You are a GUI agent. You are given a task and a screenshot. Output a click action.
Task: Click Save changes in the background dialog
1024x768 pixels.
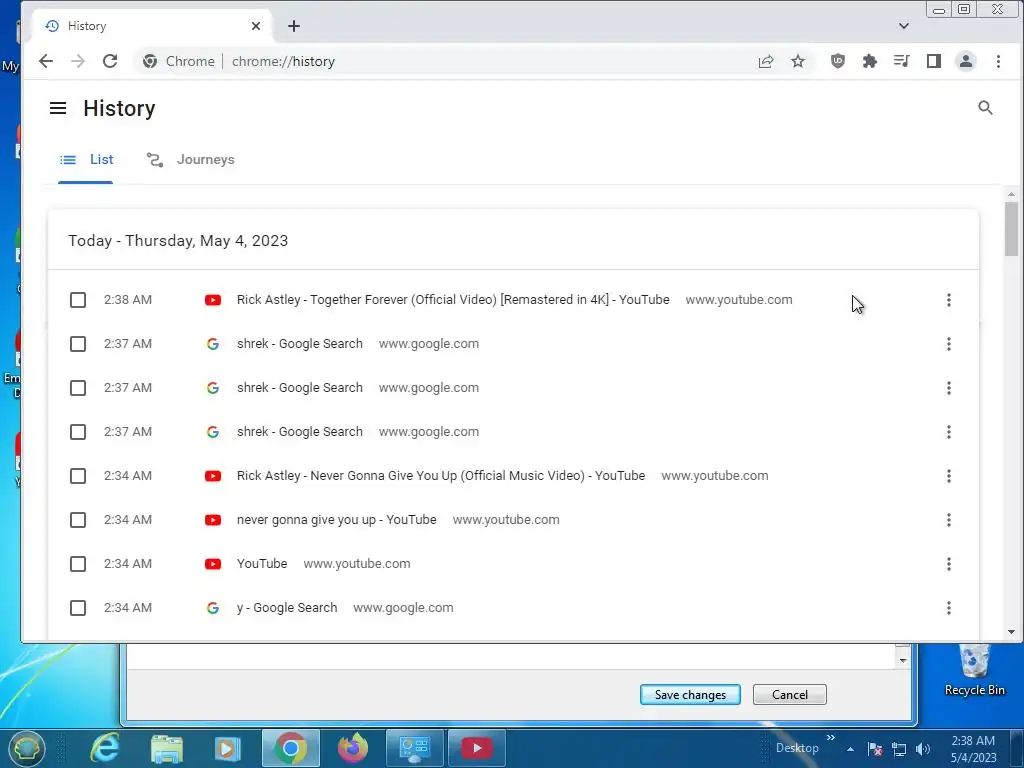(x=690, y=694)
